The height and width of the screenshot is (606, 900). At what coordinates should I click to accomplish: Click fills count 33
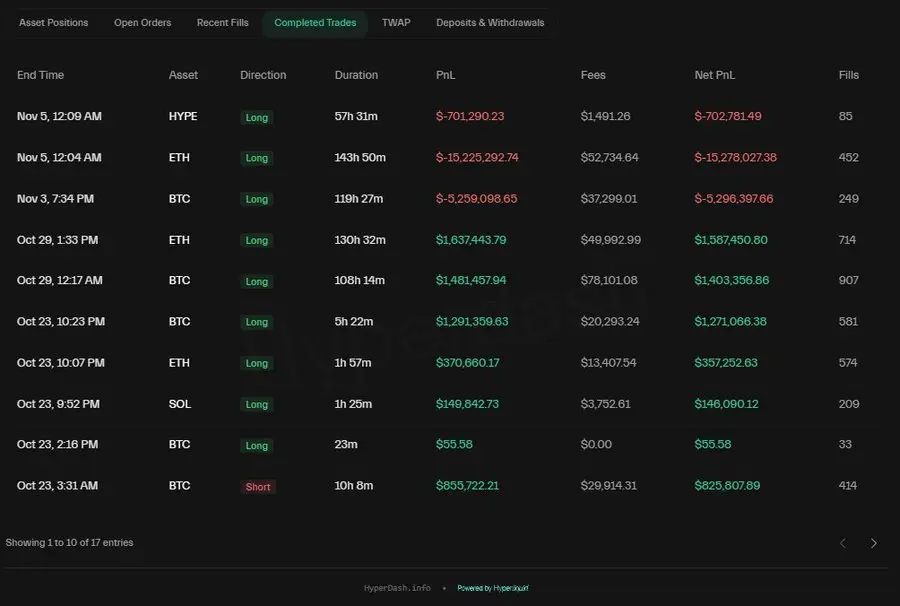pos(845,445)
